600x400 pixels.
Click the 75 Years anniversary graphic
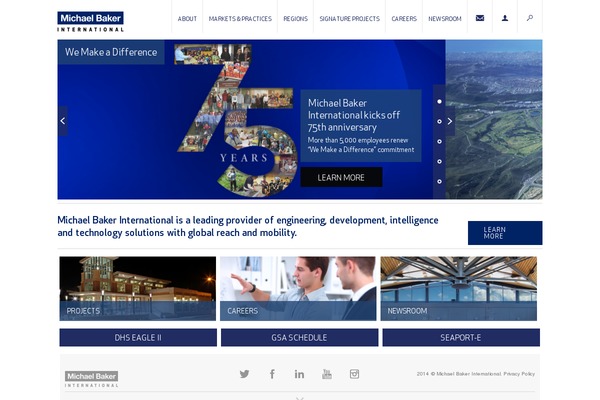point(237,120)
